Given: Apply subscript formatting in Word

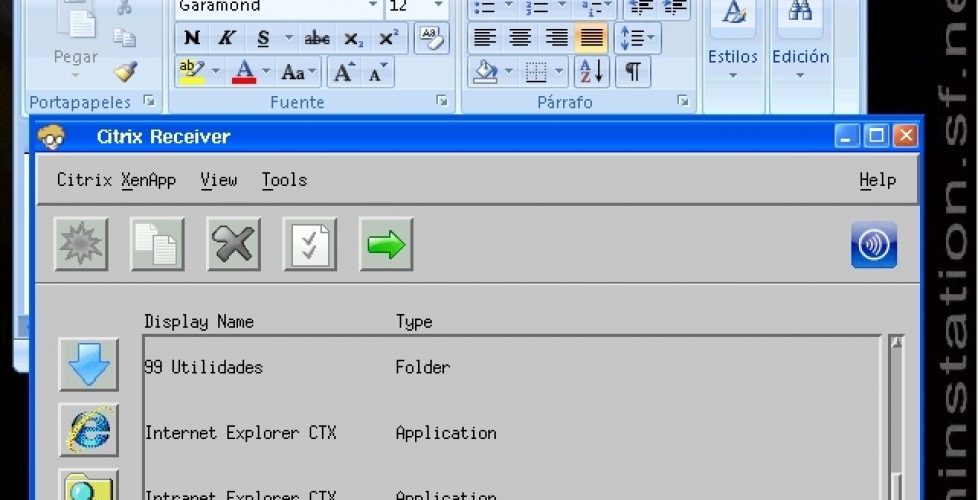Looking at the screenshot, I should pyautogui.click(x=353, y=39).
